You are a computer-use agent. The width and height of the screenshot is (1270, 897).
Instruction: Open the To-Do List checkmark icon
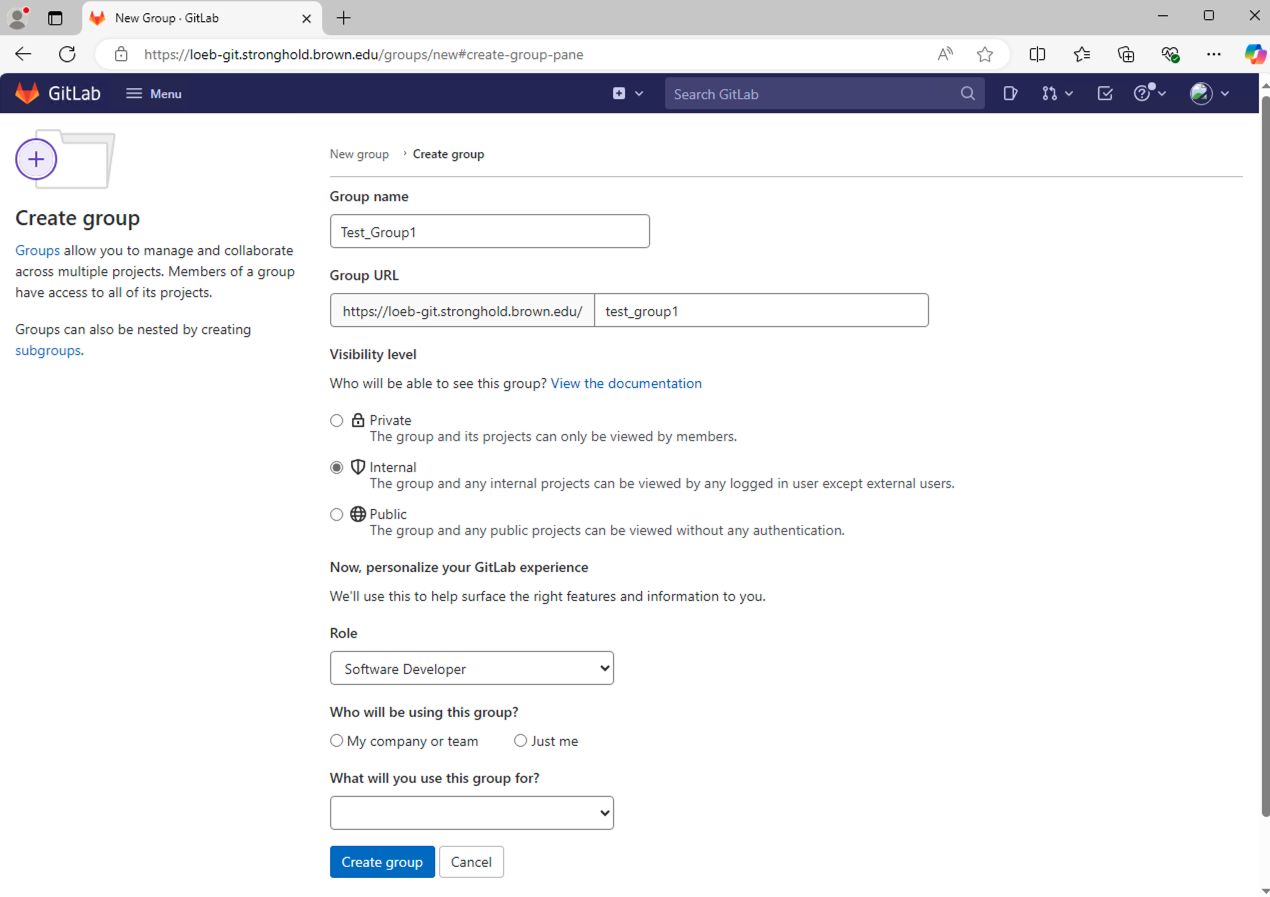click(1104, 94)
